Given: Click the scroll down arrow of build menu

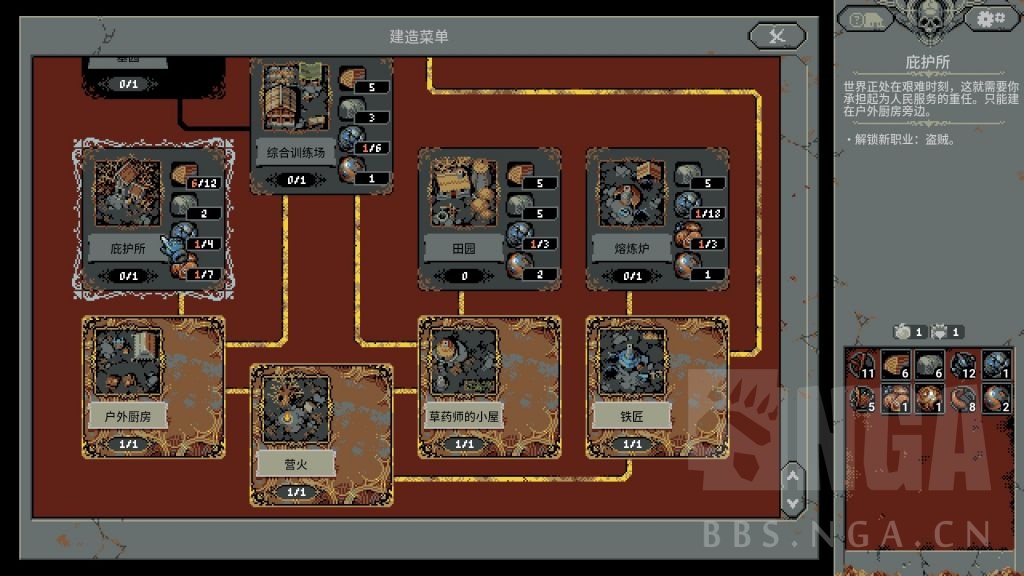Looking at the screenshot, I should click(793, 504).
